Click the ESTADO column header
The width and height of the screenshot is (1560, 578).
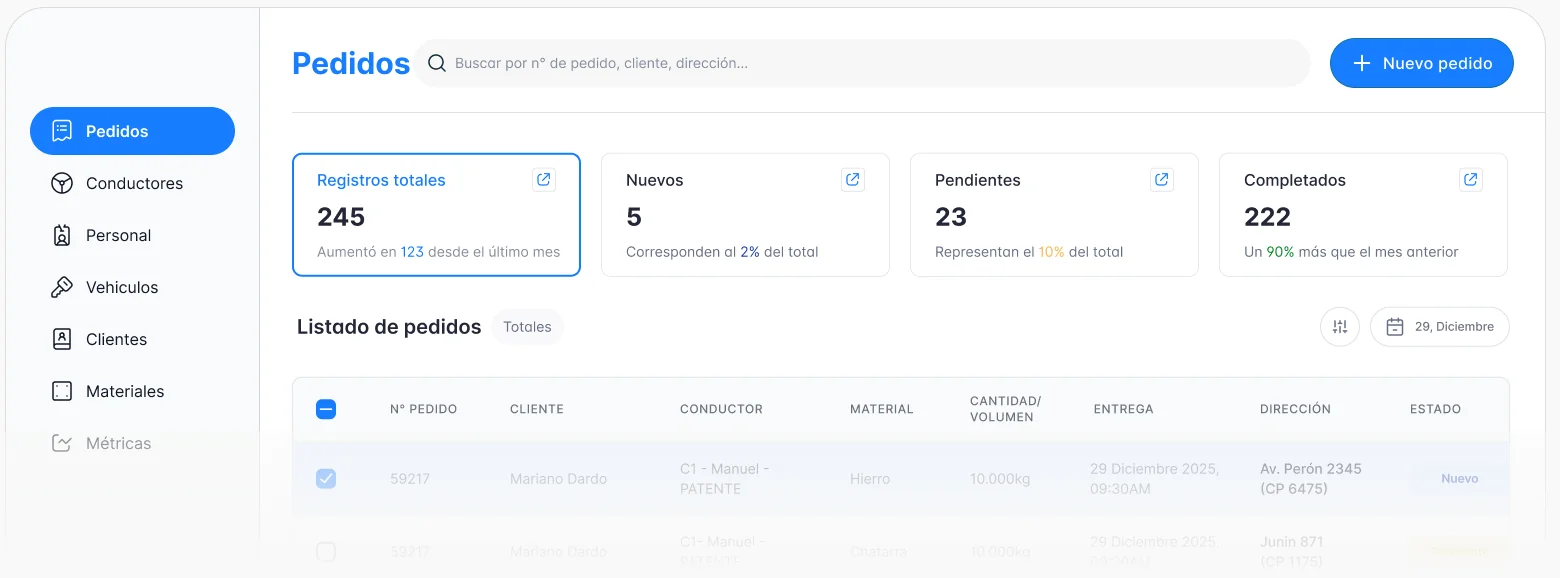[1435, 409]
